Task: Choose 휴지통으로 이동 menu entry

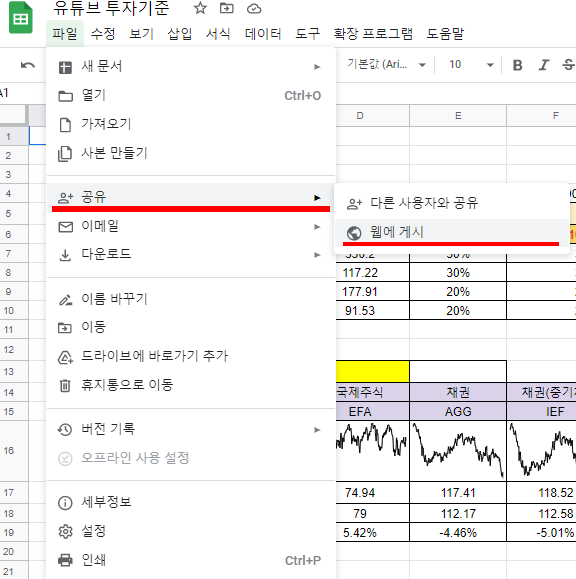Action: click(191, 385)
